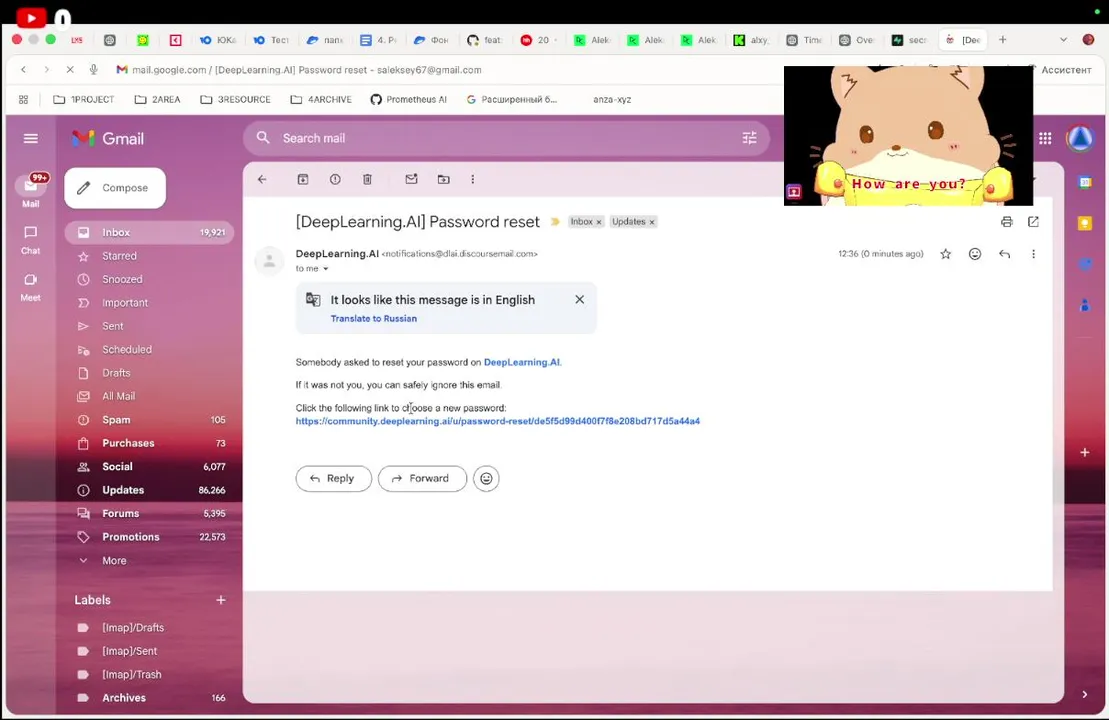Open the Archives label

tap(149, 698)
